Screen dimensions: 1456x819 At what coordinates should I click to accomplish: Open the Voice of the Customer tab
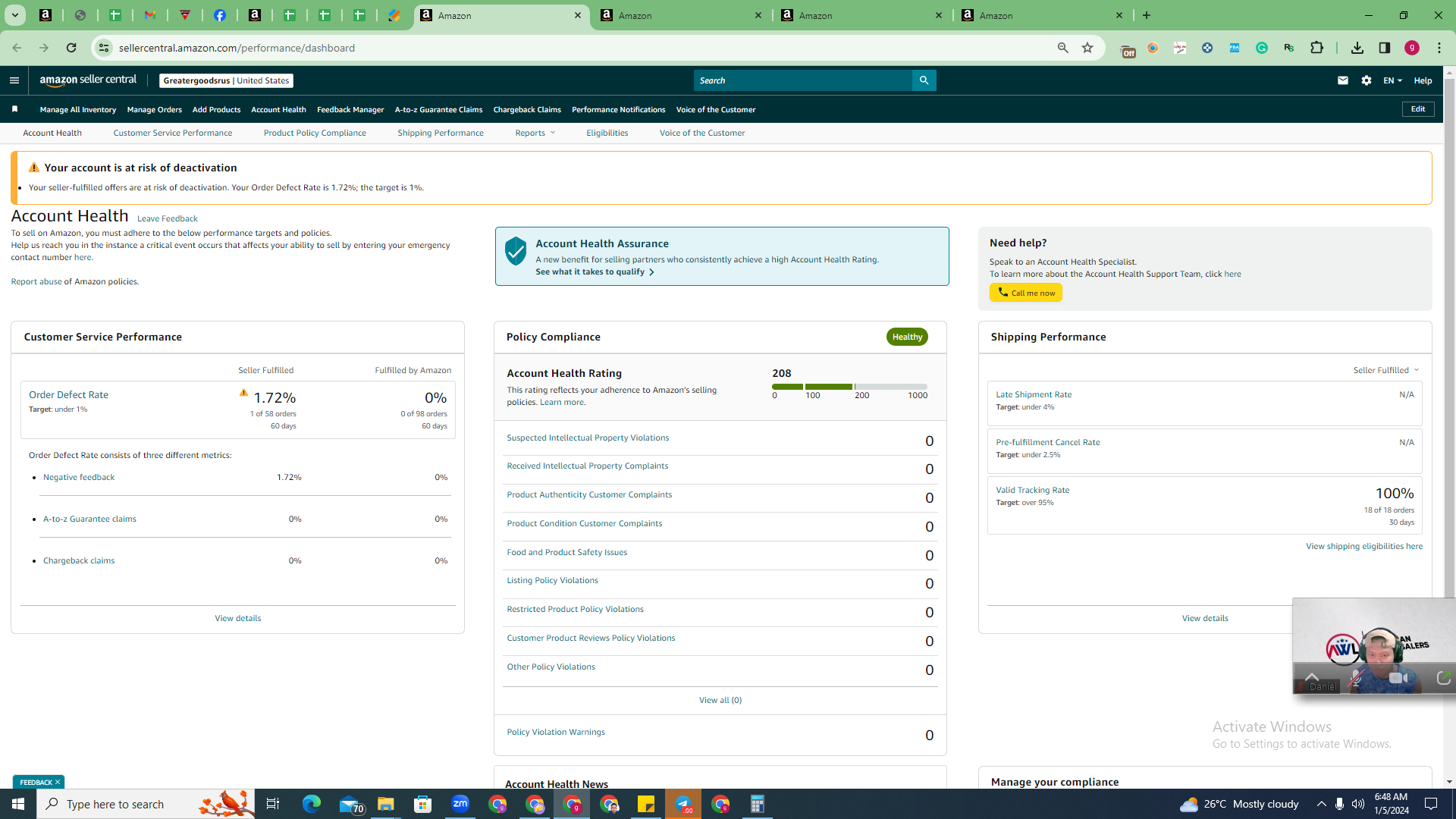coord(702,133)
